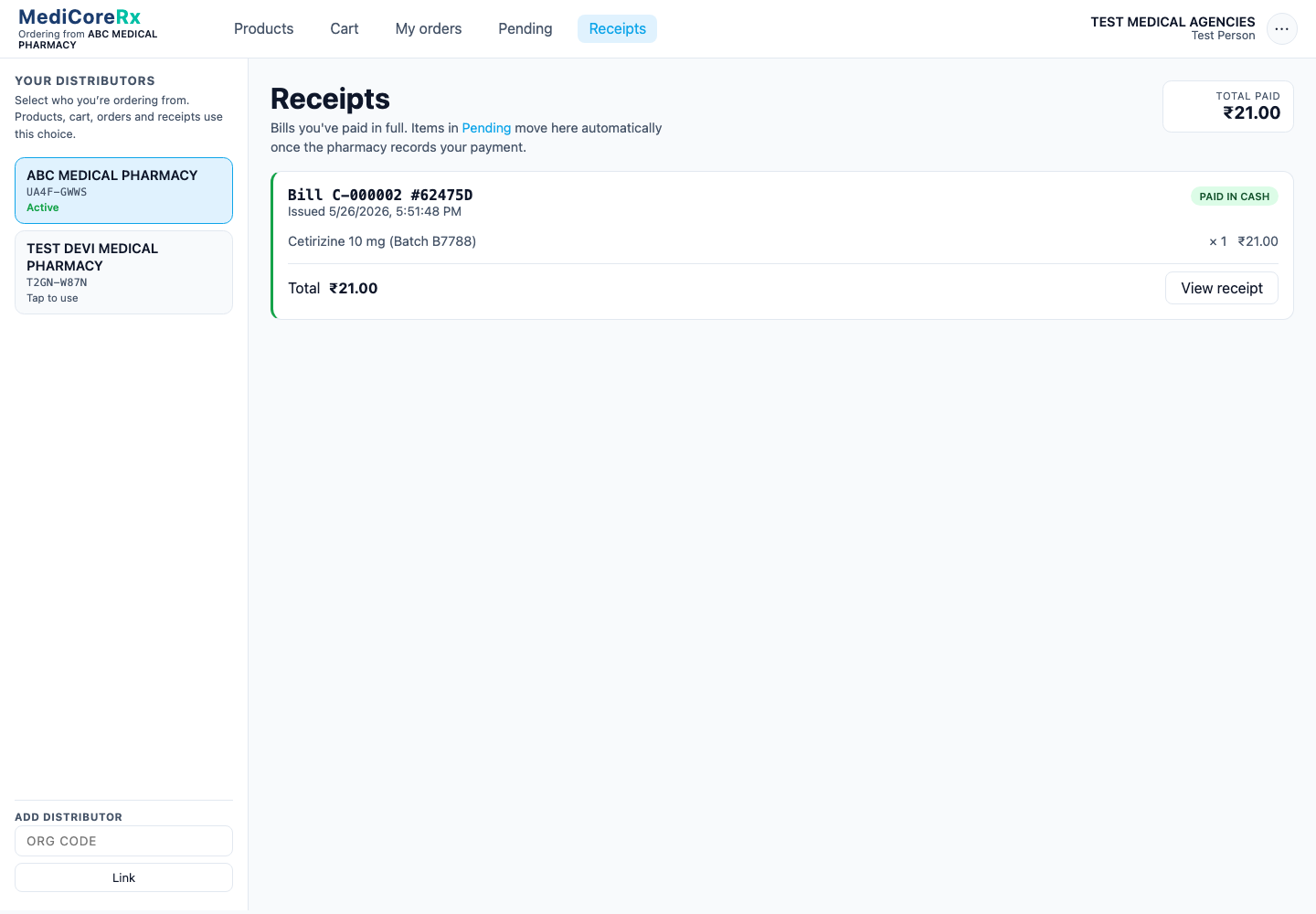Click the Issued 5/26/2026 timestamp

pyautogui.click(x=375, y=211)
